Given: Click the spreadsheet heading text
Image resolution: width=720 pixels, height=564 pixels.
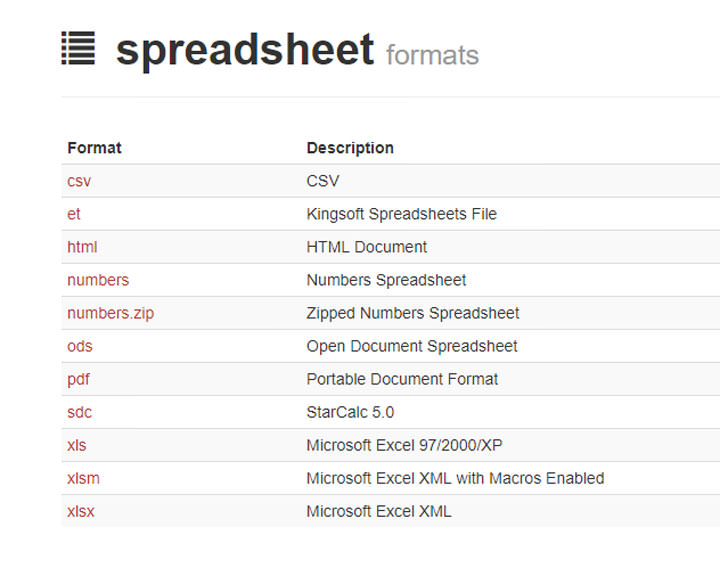Looking at the screenshot, I should pyautogui.click(x=245, y=50).
